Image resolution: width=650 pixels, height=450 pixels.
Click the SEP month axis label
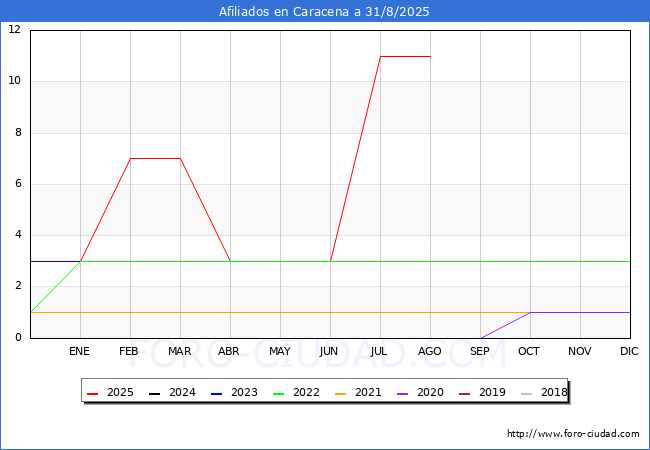pyautogui.click(x=480, y=351)
